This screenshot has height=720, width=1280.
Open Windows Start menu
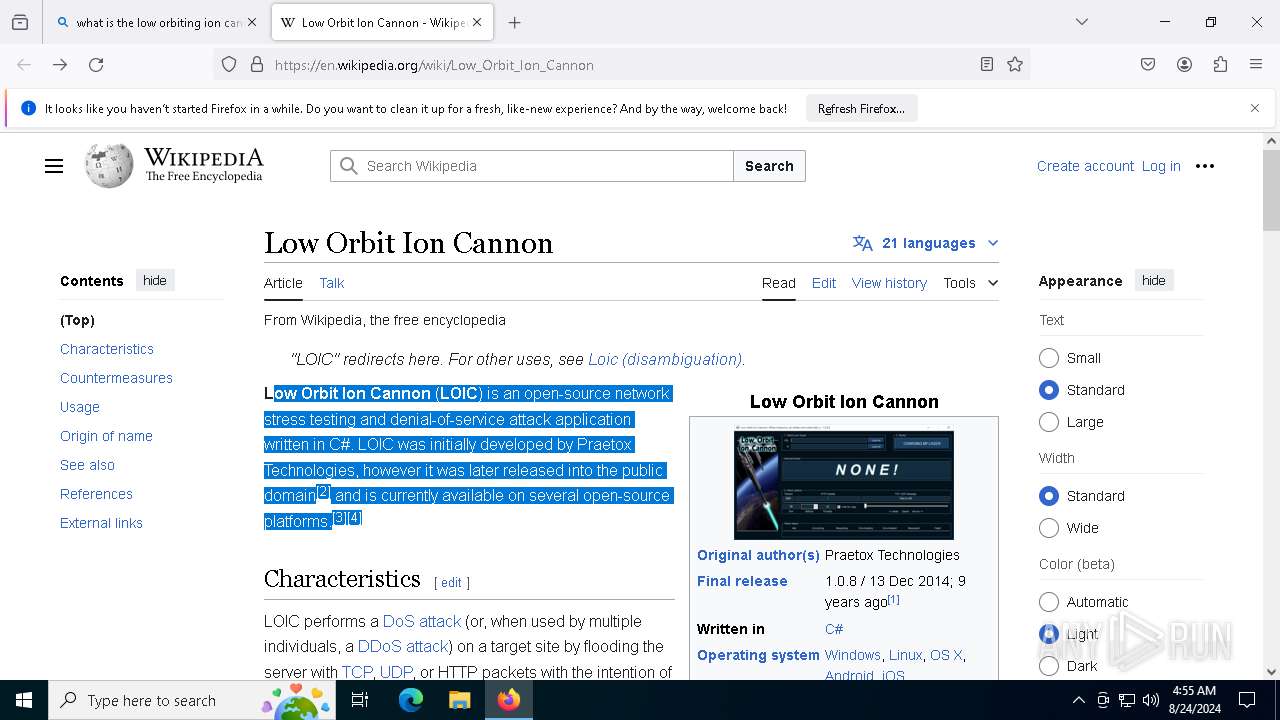coord(24,700)
